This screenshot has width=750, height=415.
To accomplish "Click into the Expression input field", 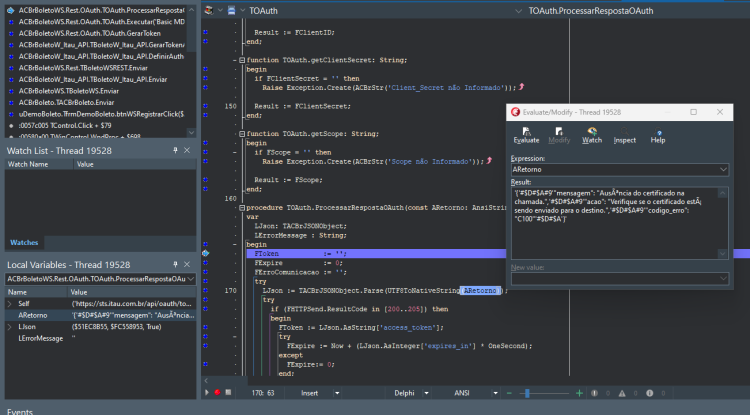I will pyautogui.click(x=615, y=169).
